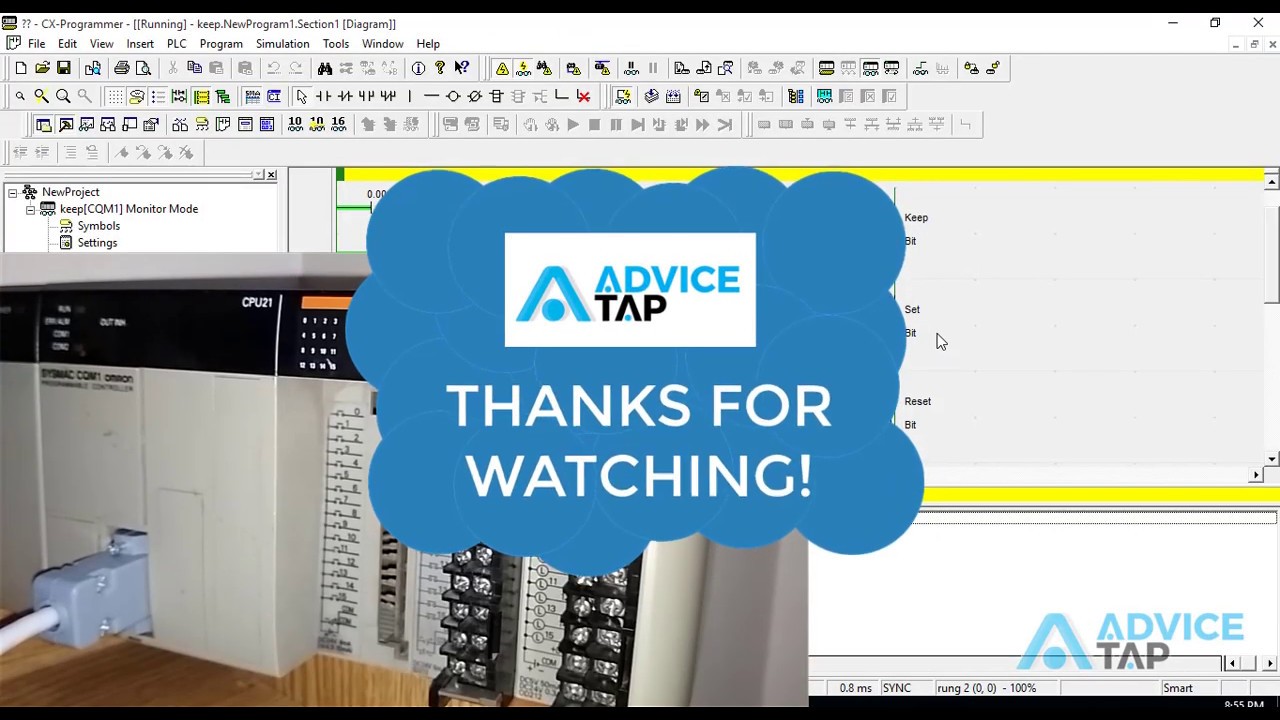Click the Find binoculars icon
Image resolution: width=1280 pixels, height=720 pixels.
tap(325, 68)
